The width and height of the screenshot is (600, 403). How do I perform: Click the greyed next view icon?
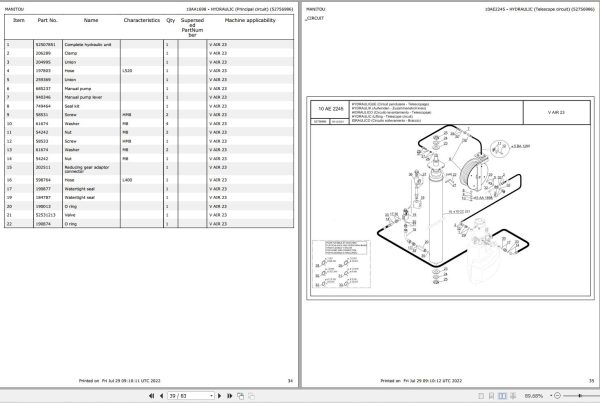tap(251, 396)
